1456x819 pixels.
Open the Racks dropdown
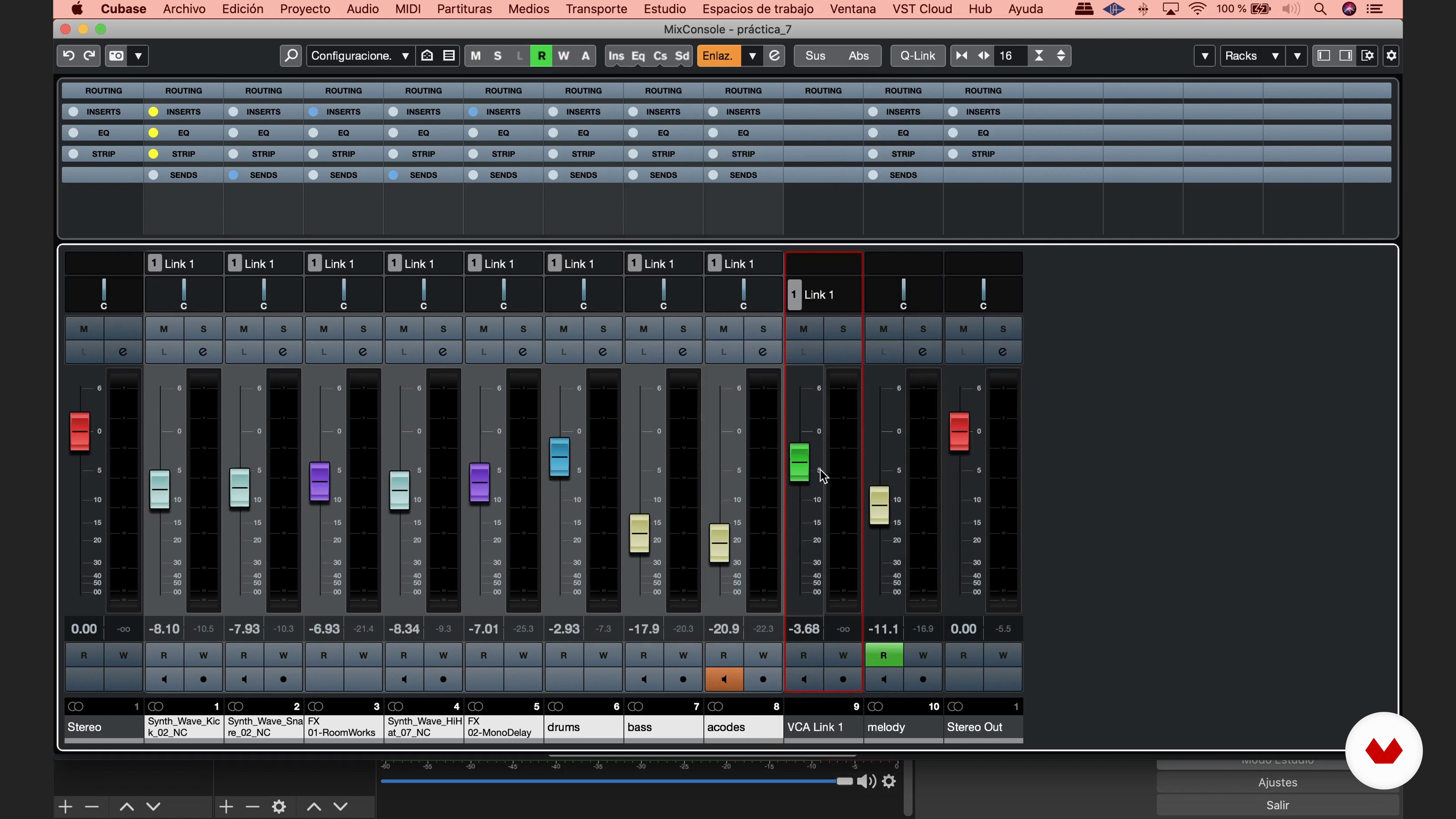pos(1252,55)
